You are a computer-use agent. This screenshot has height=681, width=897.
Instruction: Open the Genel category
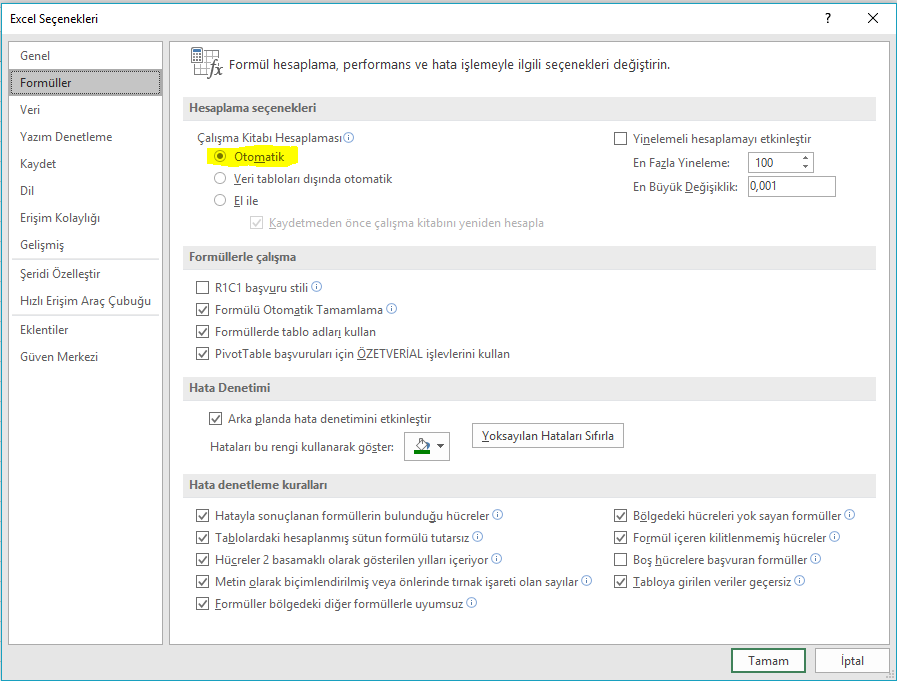tap(85, 56)
